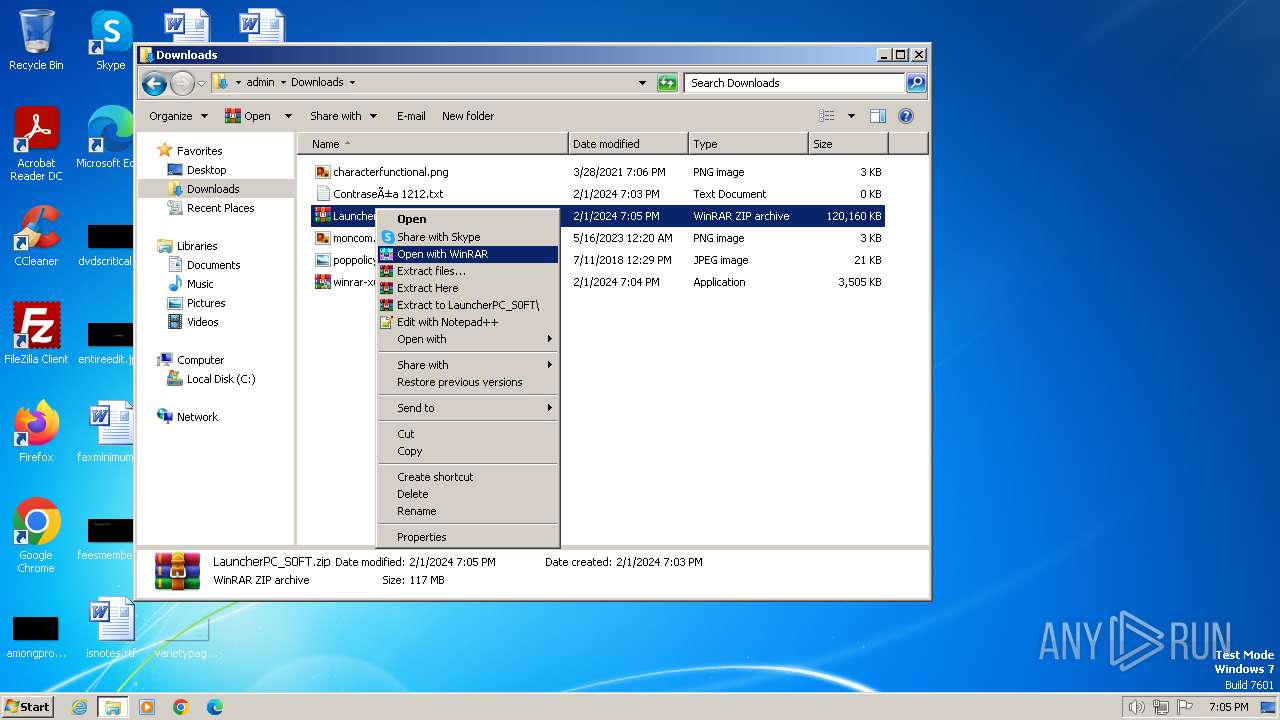
Task: Click the Forward navigation arrow in Explorer
Action: (182, 83)
